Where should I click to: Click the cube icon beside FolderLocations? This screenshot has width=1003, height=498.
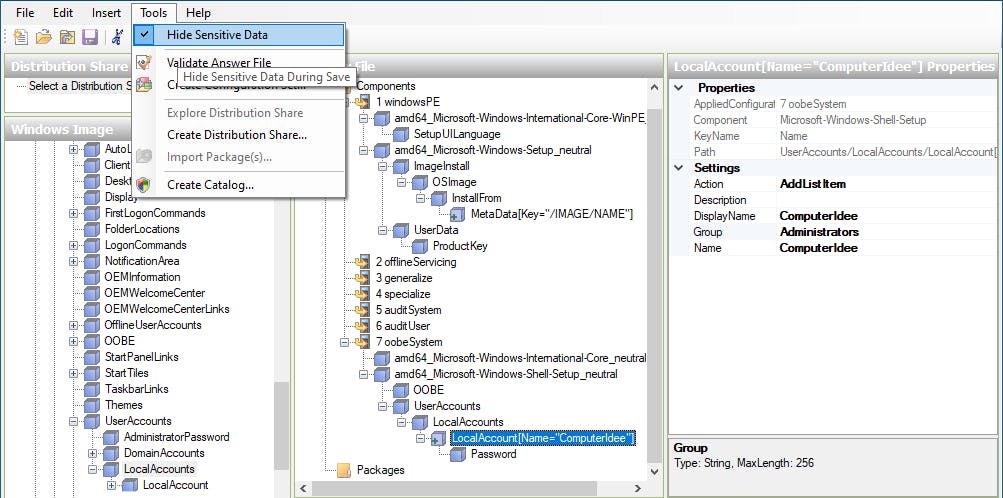click(x=92, y=229)
